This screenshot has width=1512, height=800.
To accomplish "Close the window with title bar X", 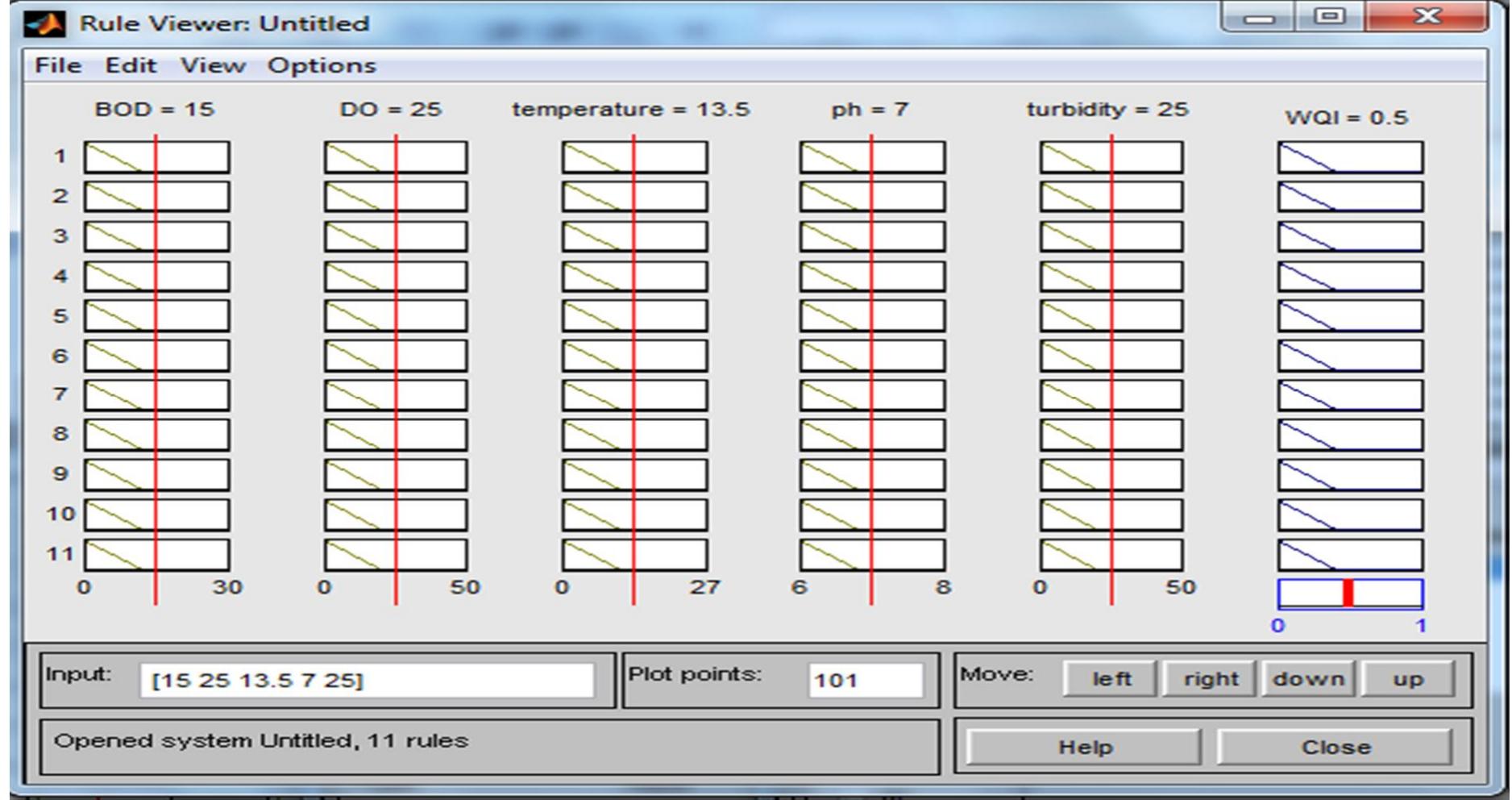I will point(1427,16).
